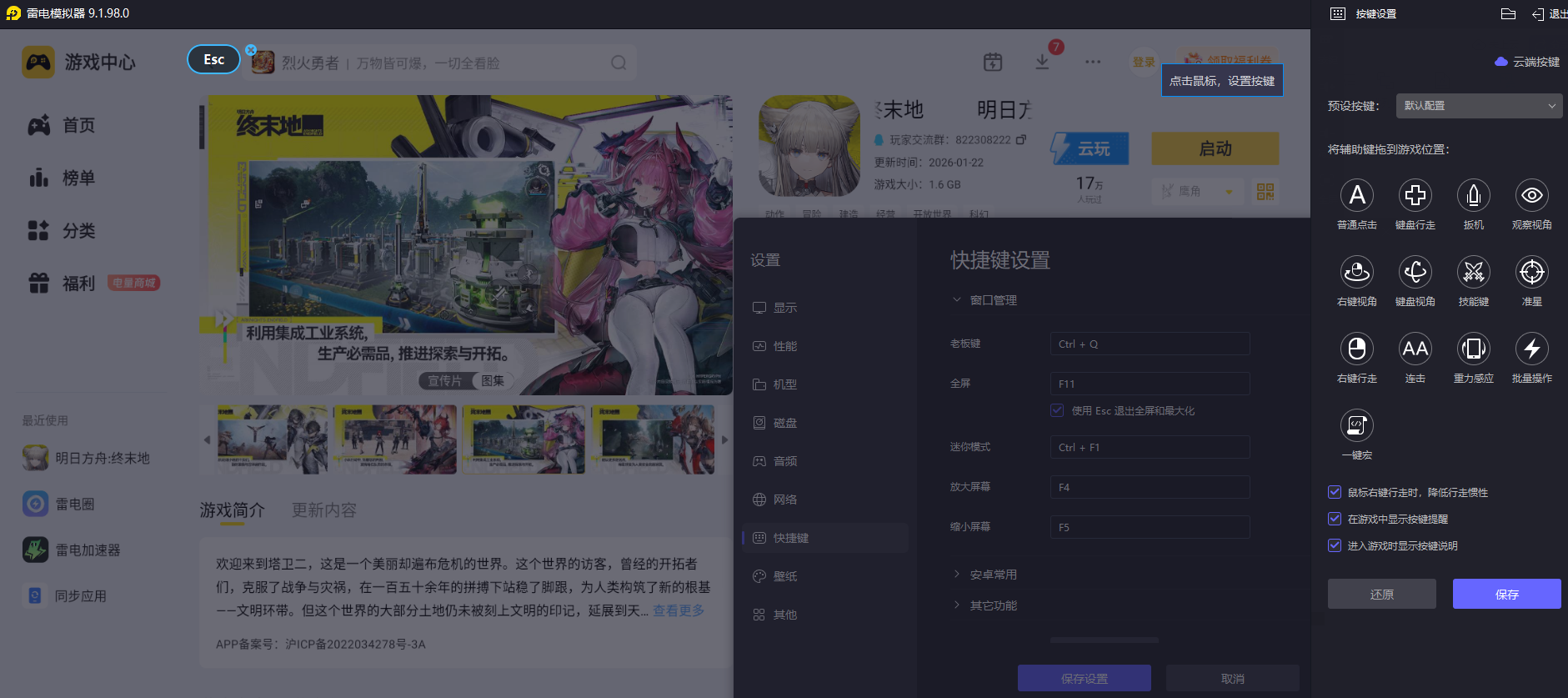Select the 键盘视角 key icon
Image resolution: width=1568 pixels, height=698 pixels.
coord(1415,272)
